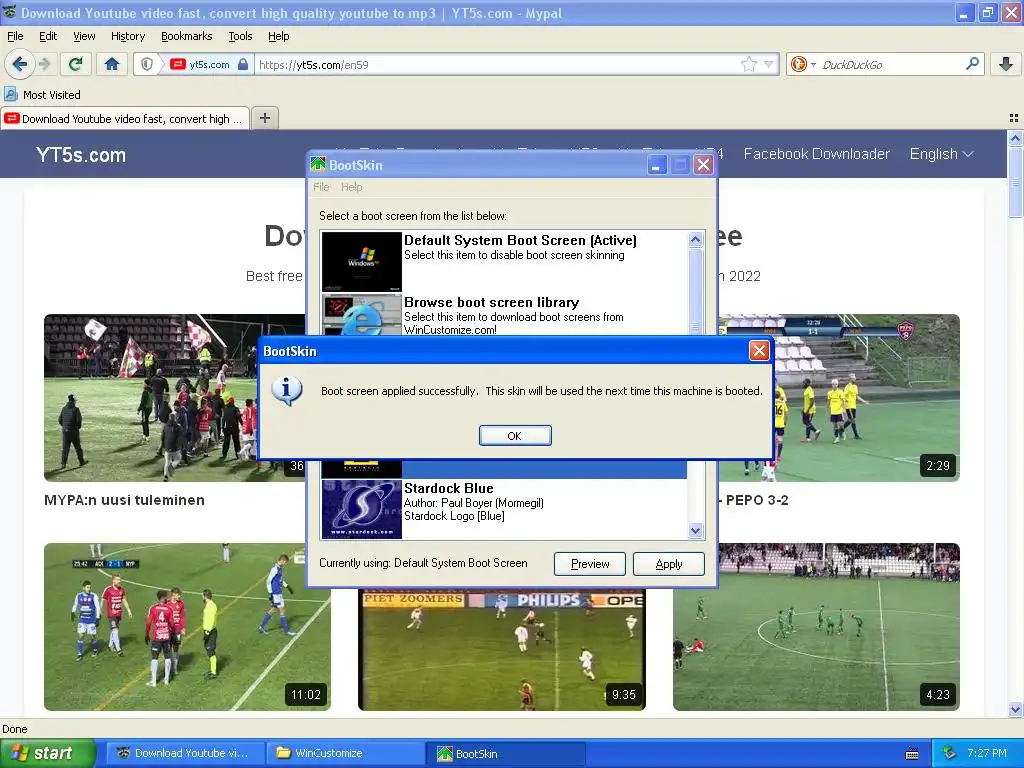Bookmark the page with the star icon
The height and width of the screenshot is (768, 1024).
(748, 64)
